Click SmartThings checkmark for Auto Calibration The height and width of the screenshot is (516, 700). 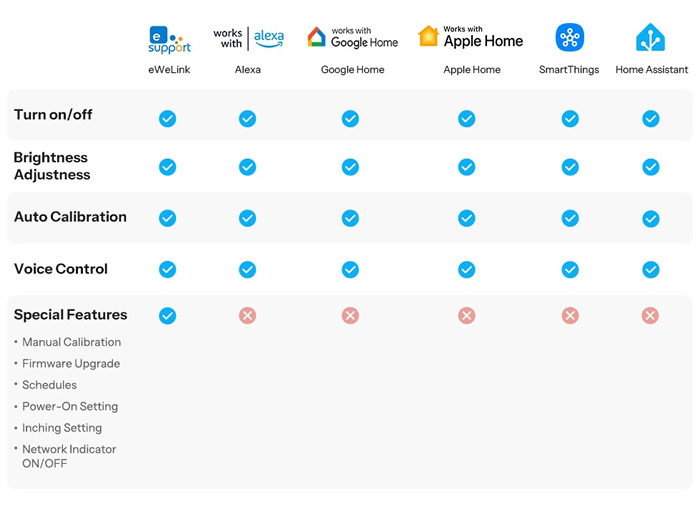point(570,218)
